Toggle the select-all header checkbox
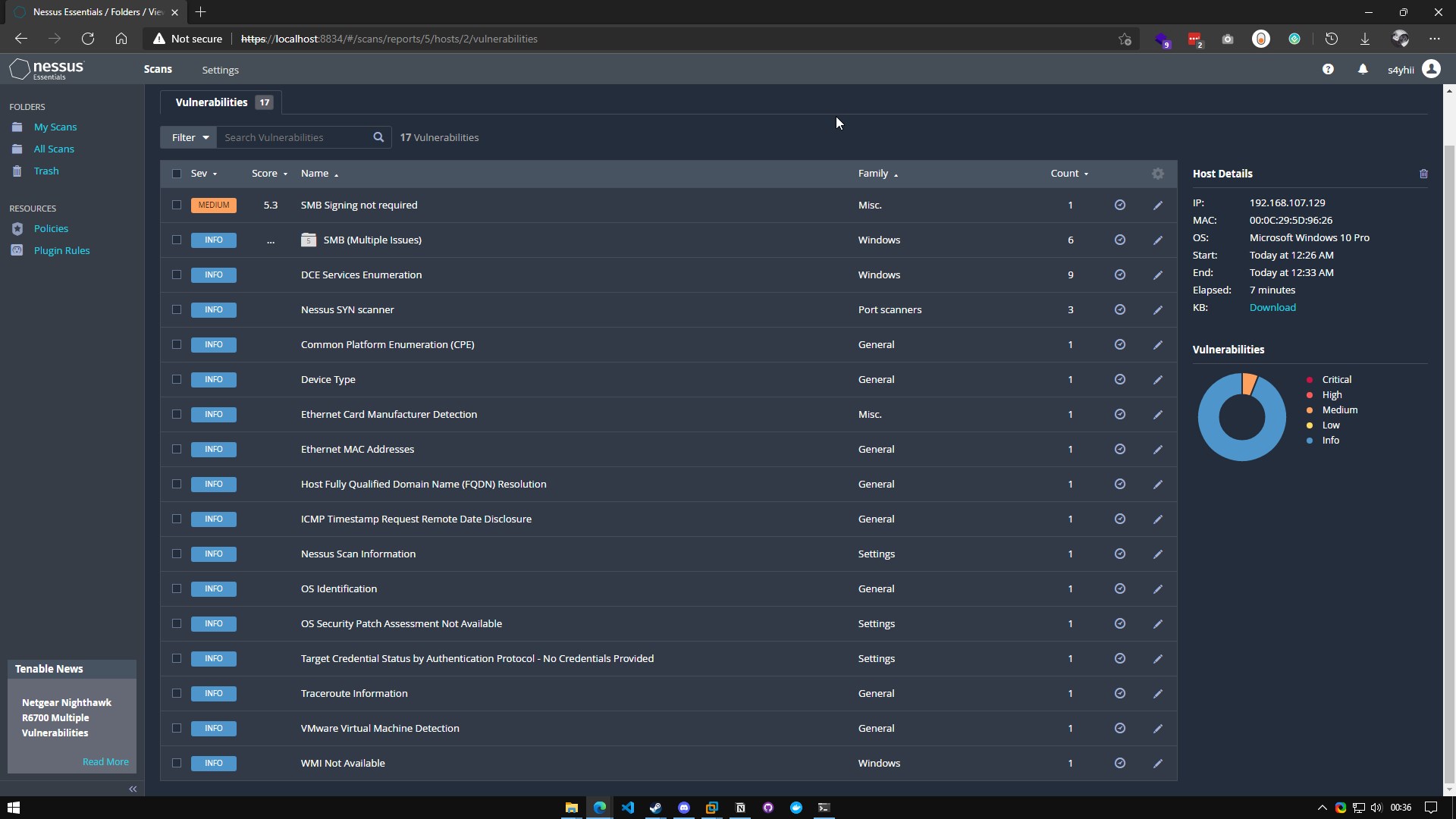 coord(177,174)
